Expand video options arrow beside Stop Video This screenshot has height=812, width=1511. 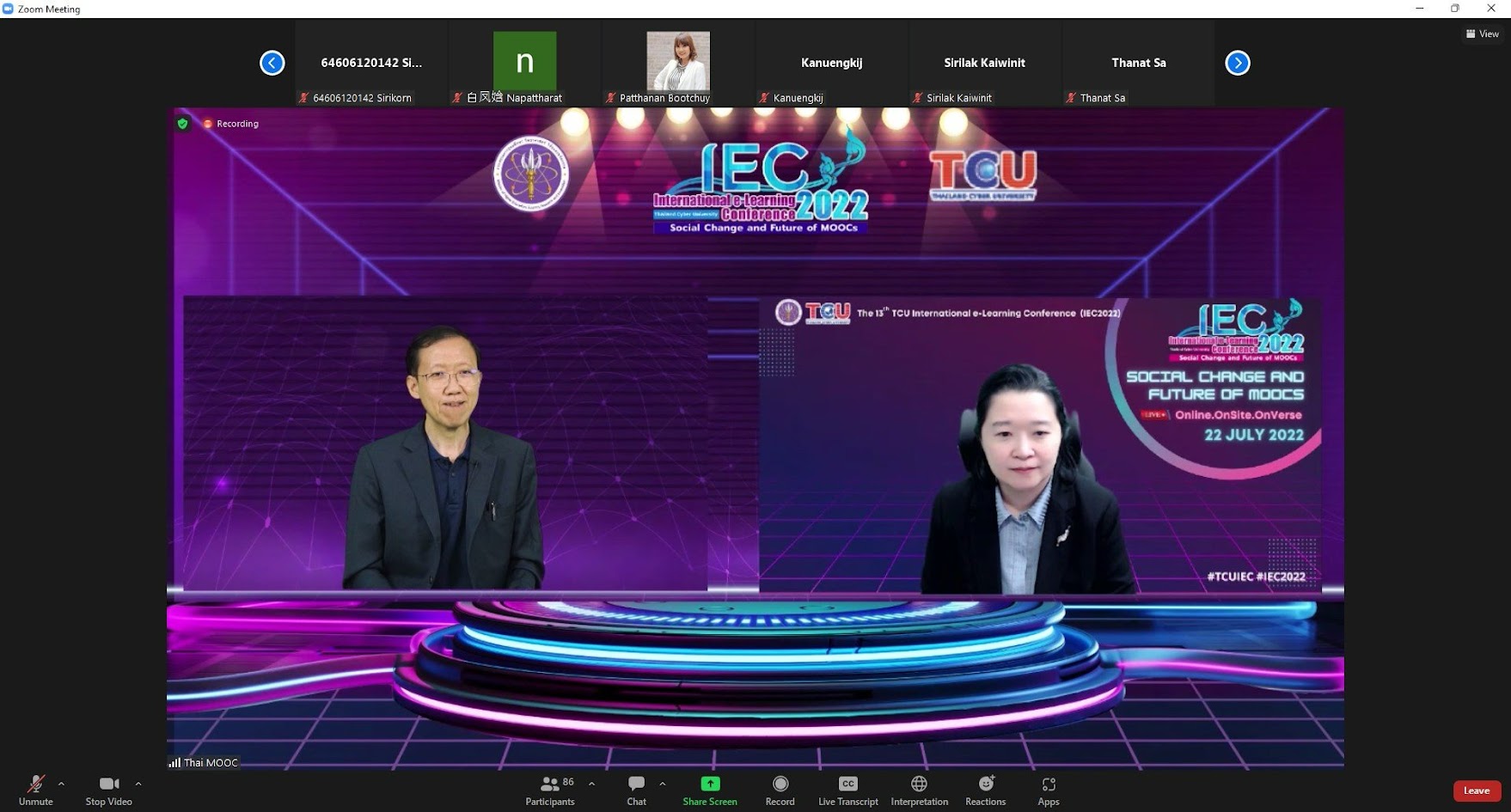coord(138,784)
